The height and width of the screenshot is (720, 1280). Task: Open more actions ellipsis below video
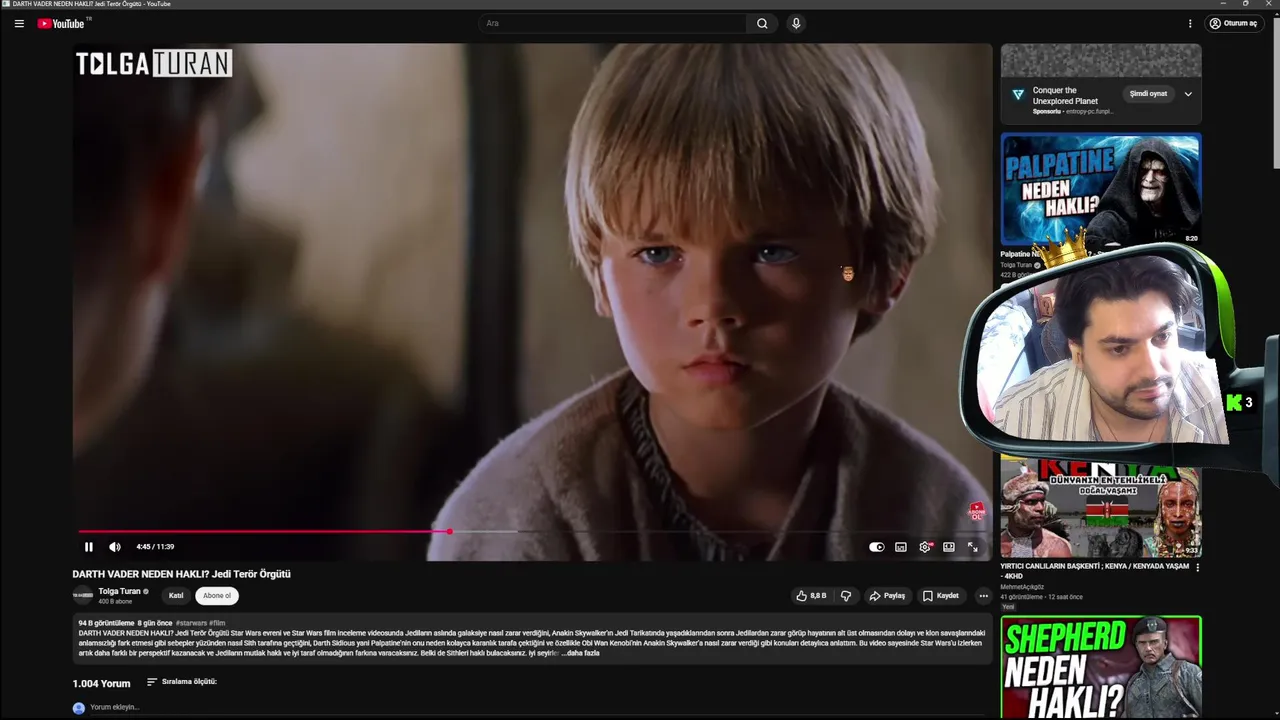click(983, 595)
